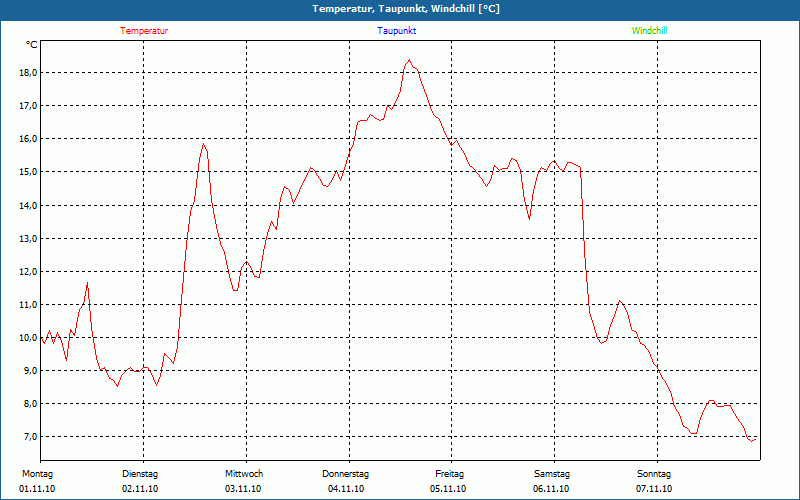Select the Sonntag day label
Image resolution: width=800 pixels, height=500 pixels.
point(654,474)
